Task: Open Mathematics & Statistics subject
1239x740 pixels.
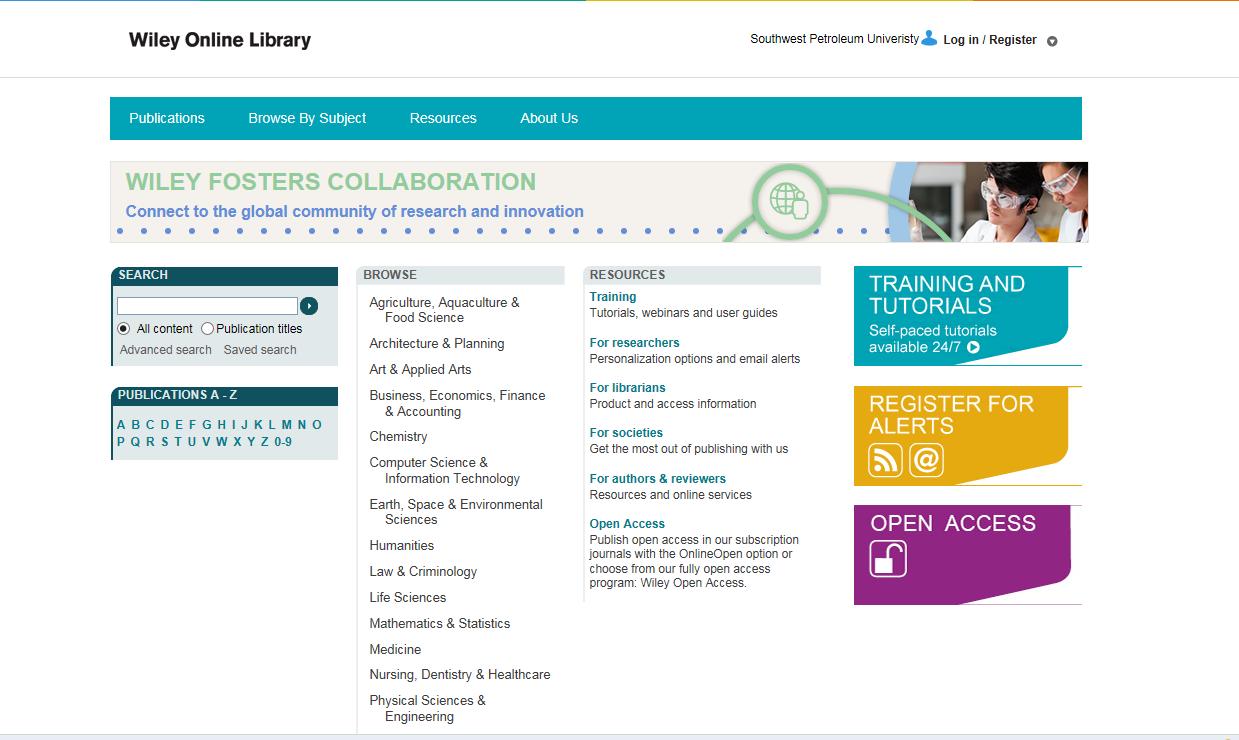Action: 440,623
